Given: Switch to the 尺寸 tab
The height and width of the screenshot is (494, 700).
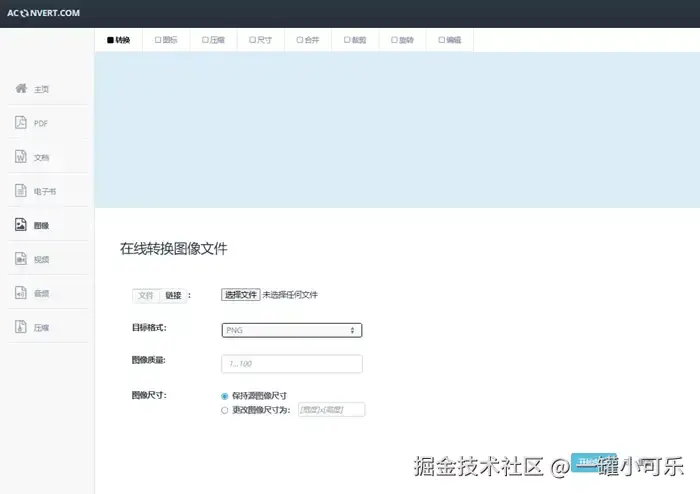Looking at the screenshot, I should (261, 40).
